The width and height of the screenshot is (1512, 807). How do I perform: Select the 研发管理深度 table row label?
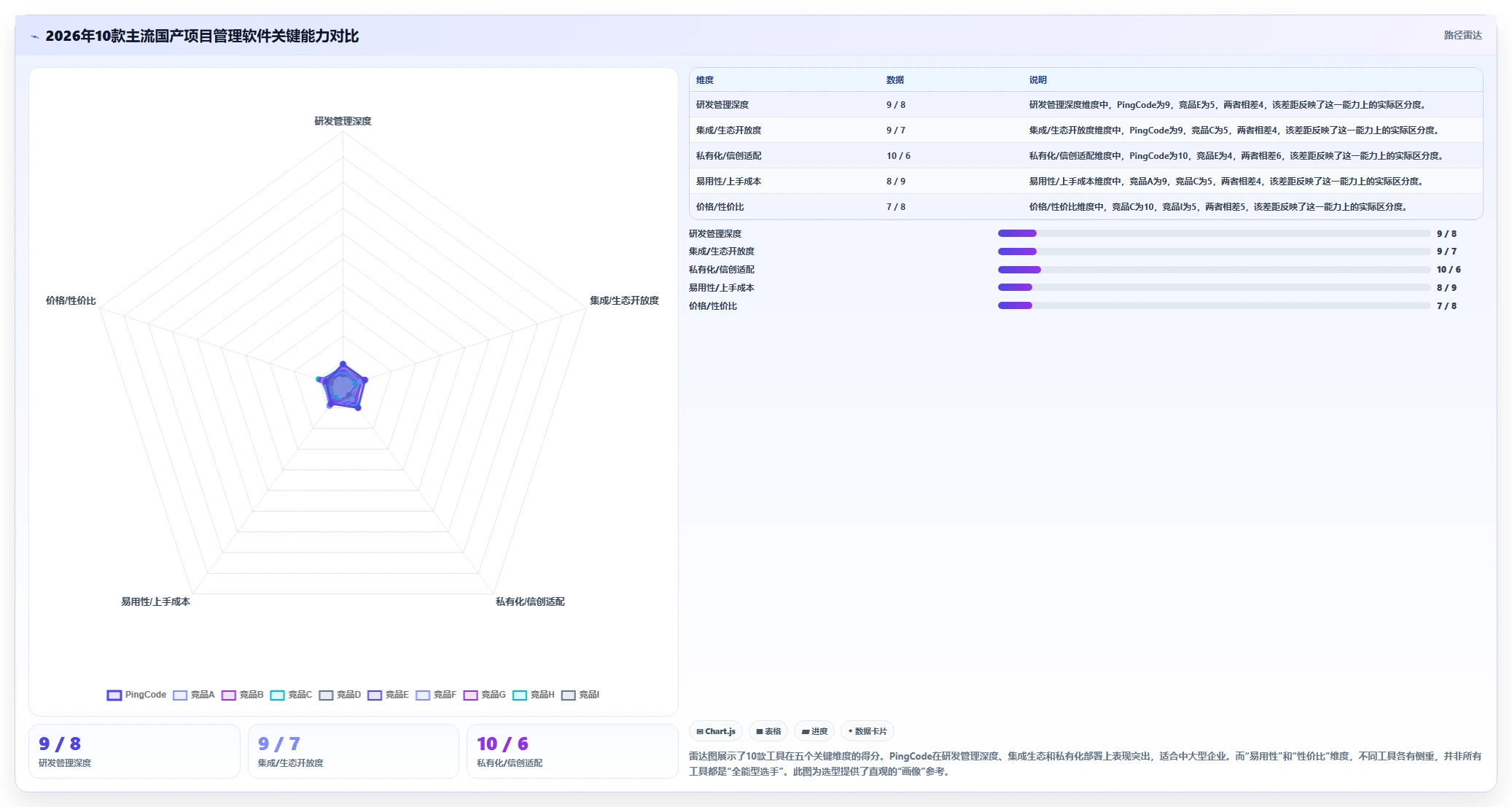coord(722,105)
